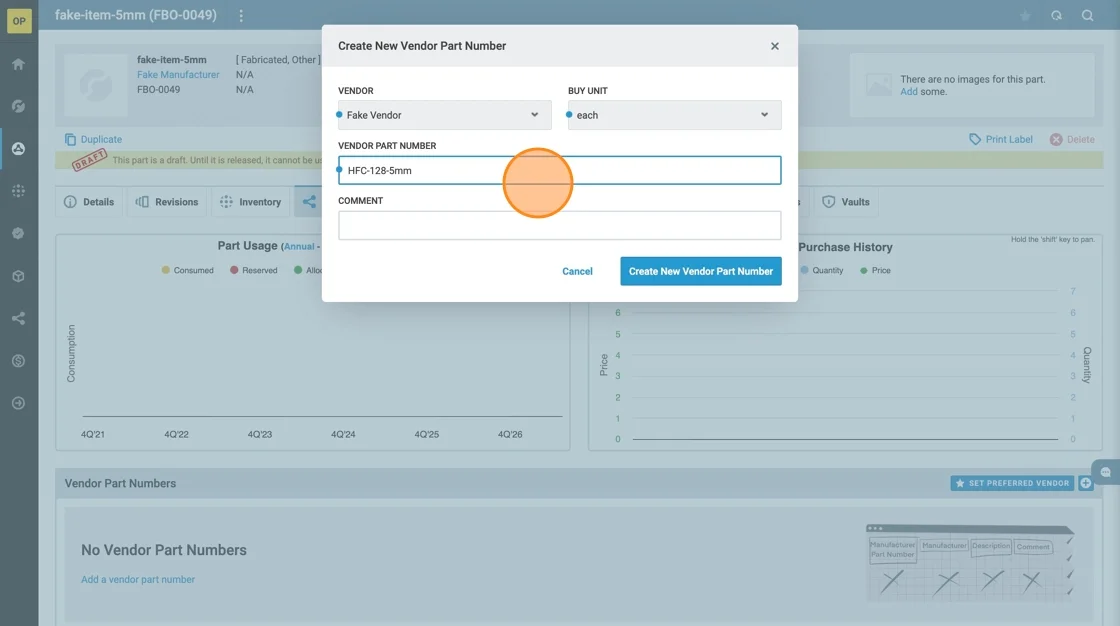Viewport: 1120px width, 626px height.
Task: Click the home icon in left sidebar
Action: pyautogui.click(x=18, y=64)
